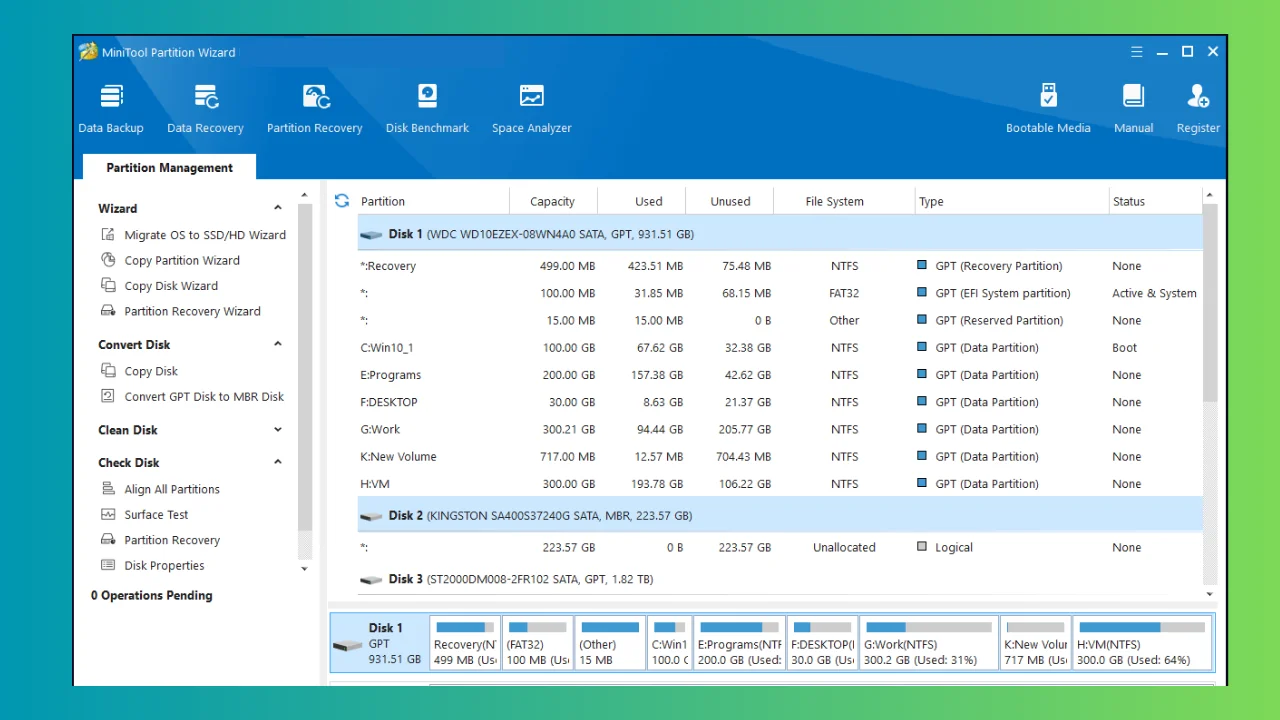Select (Other) 15 MB block in disk map
This screenshot has height=720, width=1280.
tap(609, 642)
